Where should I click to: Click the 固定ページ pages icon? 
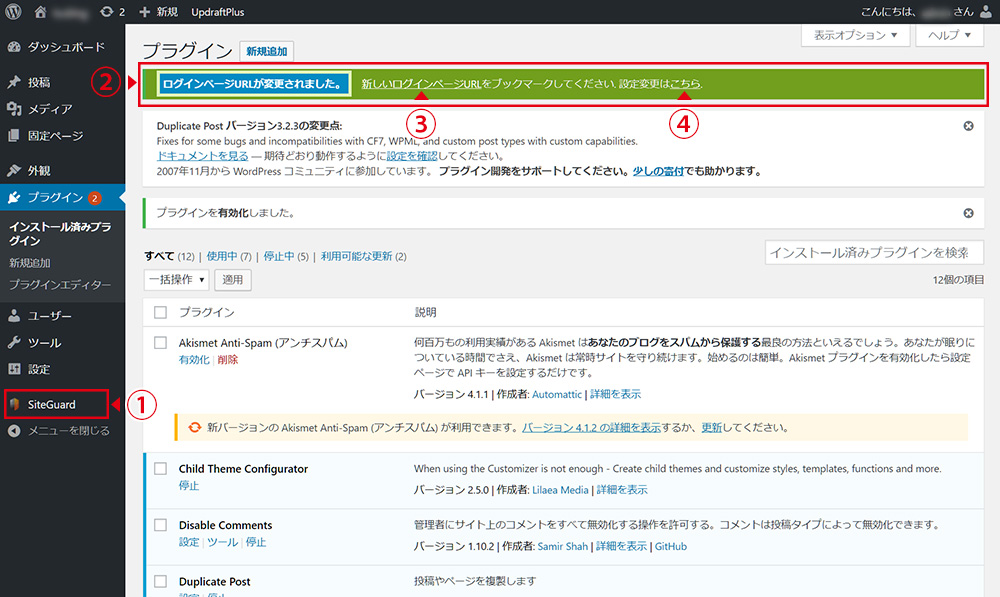(x=14, y=136)
